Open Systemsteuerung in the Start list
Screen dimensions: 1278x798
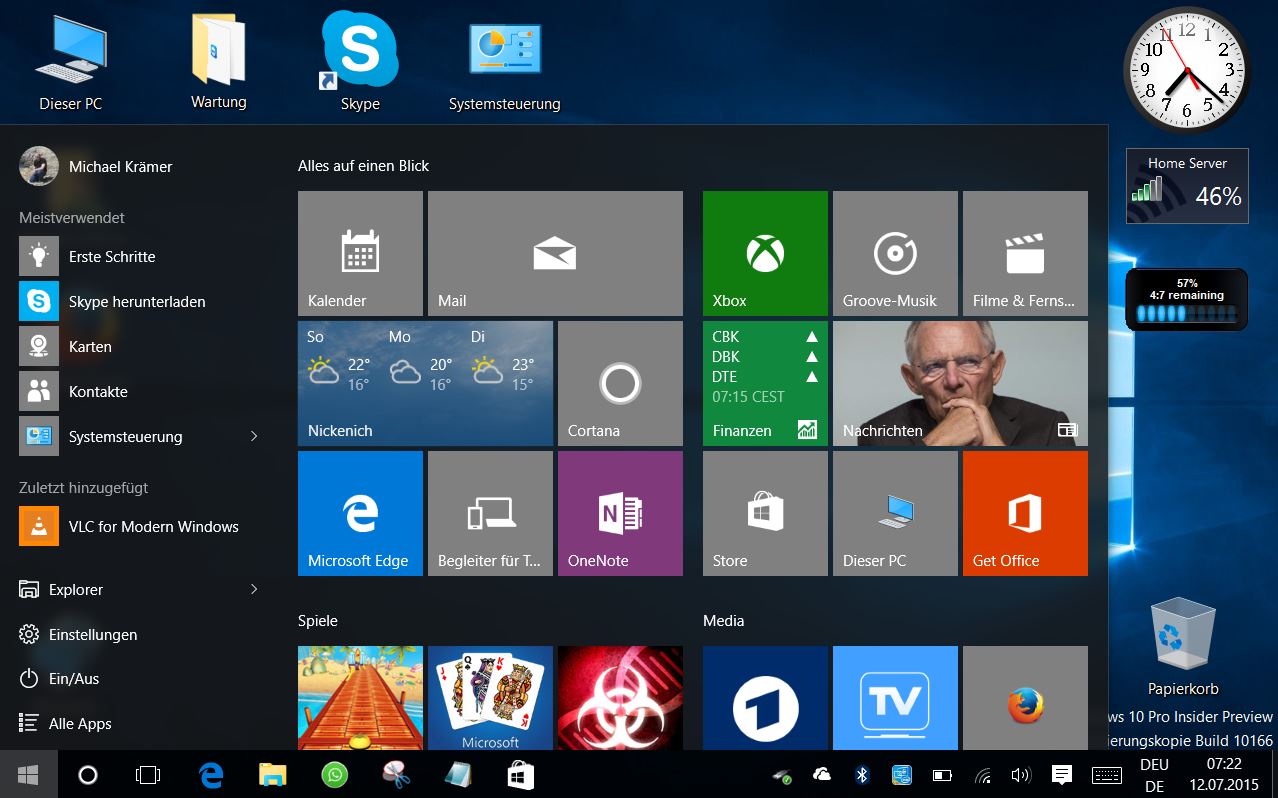pyautogui.click(x=126, y=436)
